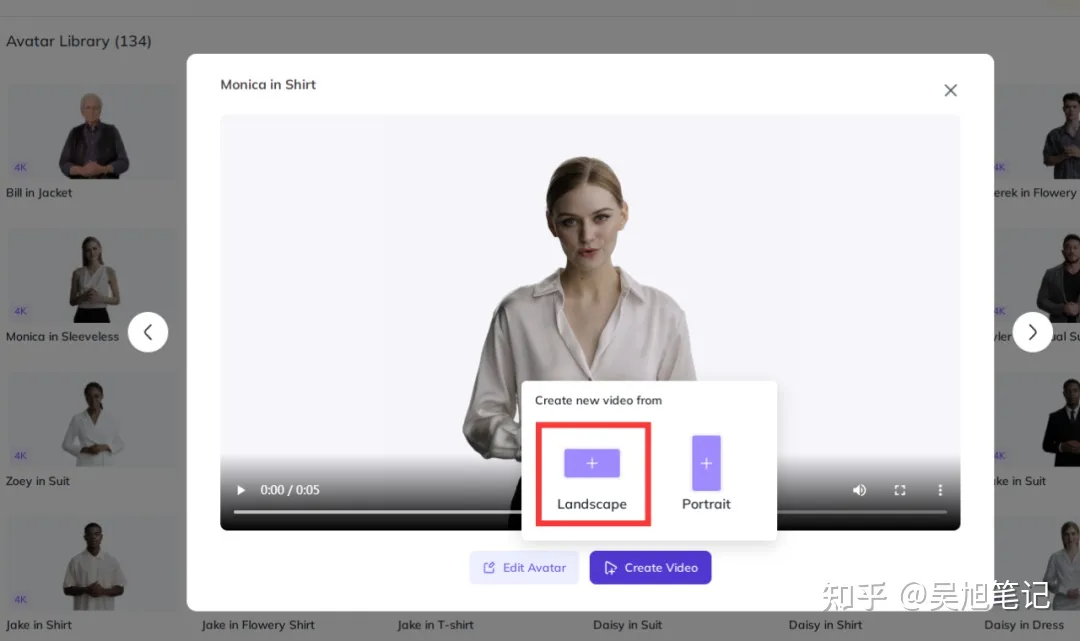Enter fullscreen for the avatar video
1080x641 pixels.
tap(900, 490)
